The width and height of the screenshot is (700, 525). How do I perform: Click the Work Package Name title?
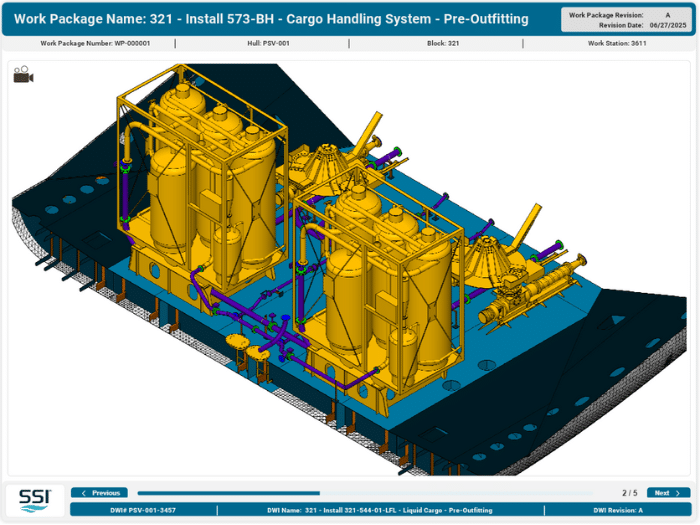click(x=271, y=19)
